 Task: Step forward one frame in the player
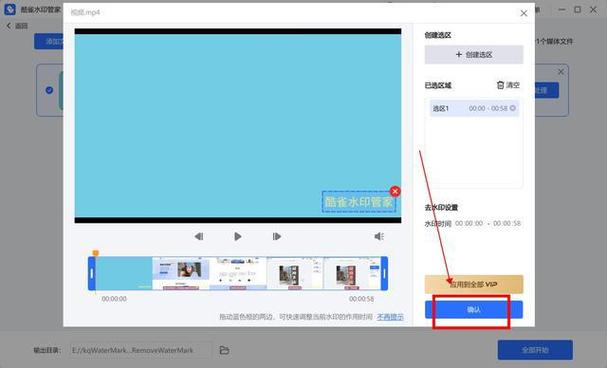(x=276, y=236)
